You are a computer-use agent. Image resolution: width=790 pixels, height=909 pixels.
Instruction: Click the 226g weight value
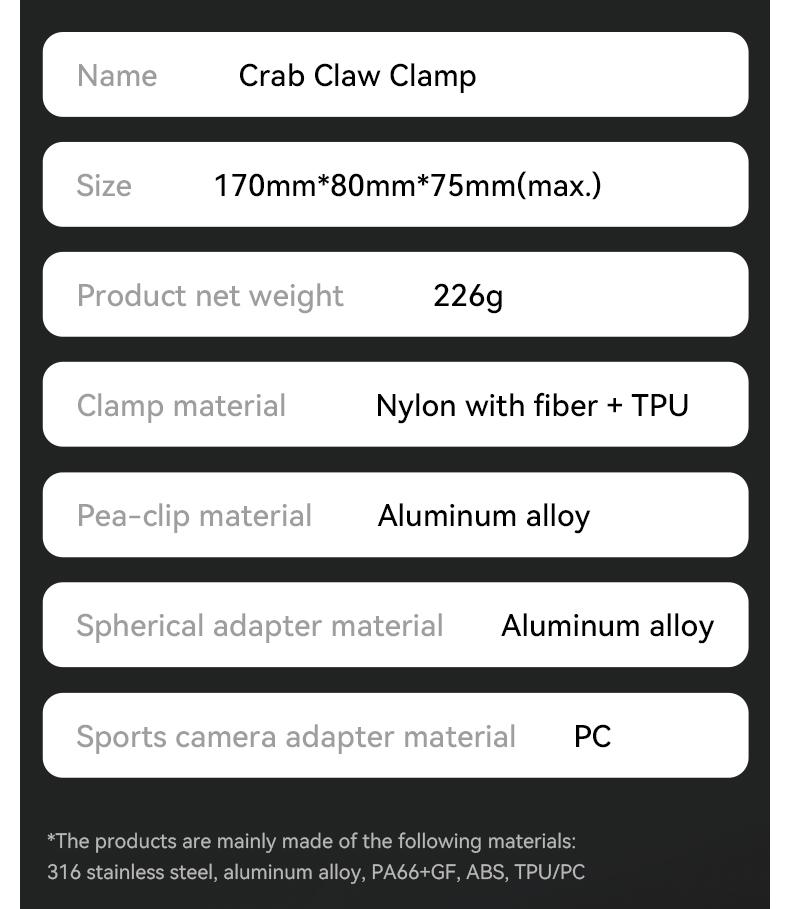coord(468,296)
